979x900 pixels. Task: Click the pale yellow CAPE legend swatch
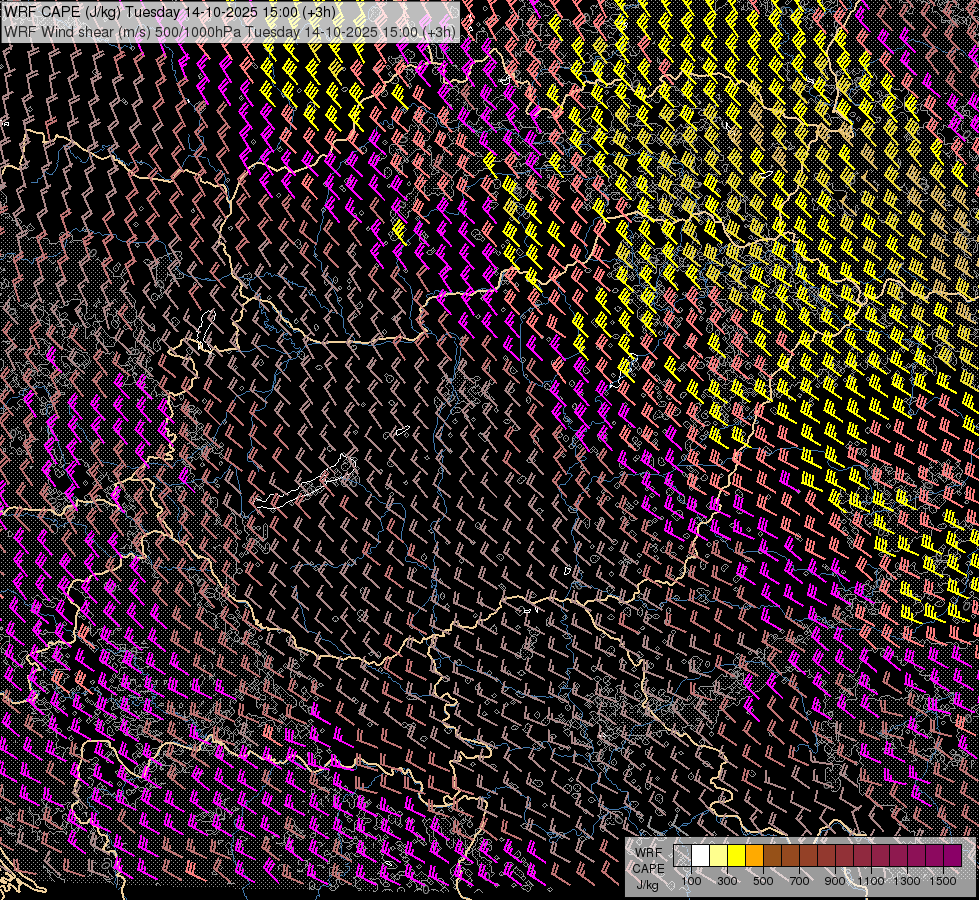coord(719,856)
